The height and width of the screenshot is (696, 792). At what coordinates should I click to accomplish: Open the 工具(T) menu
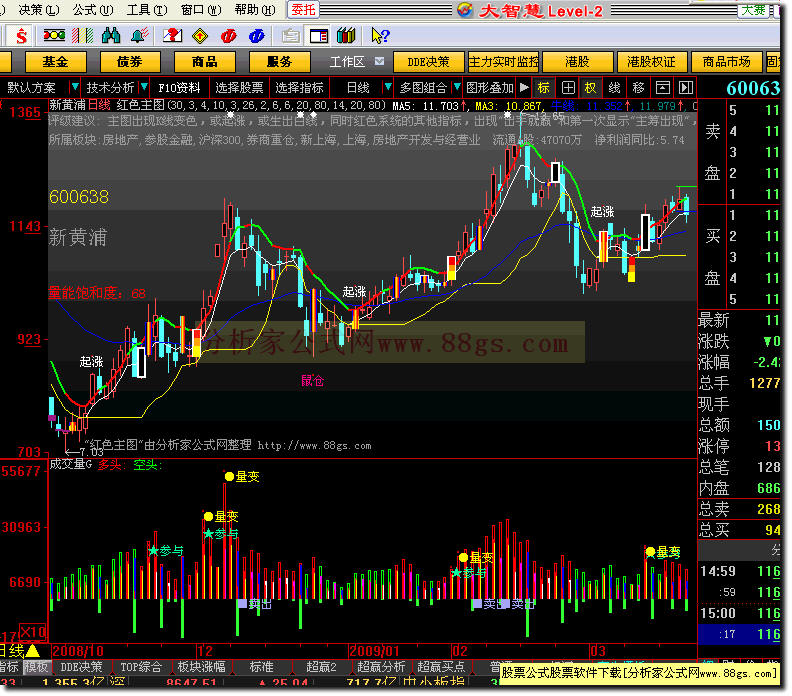pyautogui.click(x=147, y=10)
